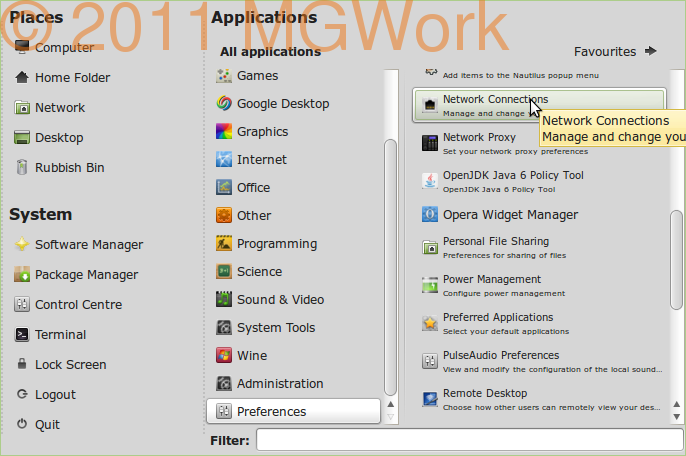The width and height of the screenshot is (686, 456).
Task: Select the System Tools category
Action: click(293, 327)
